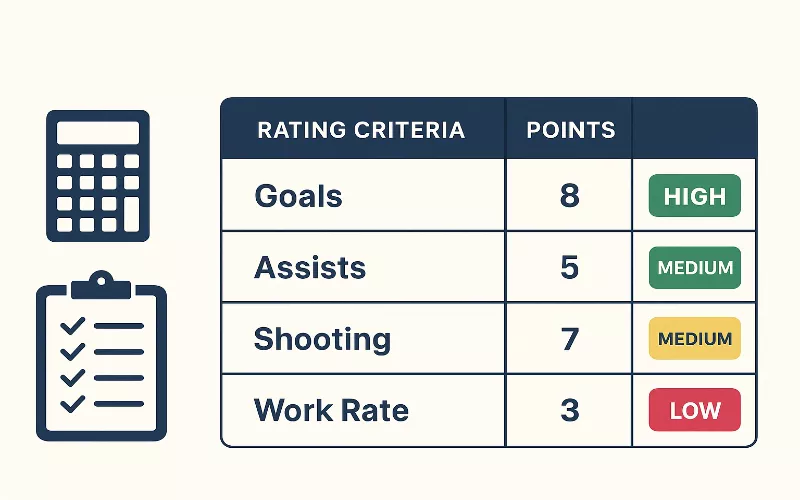Click the red LOW badge
The height and width of the screenshot is (500, 800).
695,410
